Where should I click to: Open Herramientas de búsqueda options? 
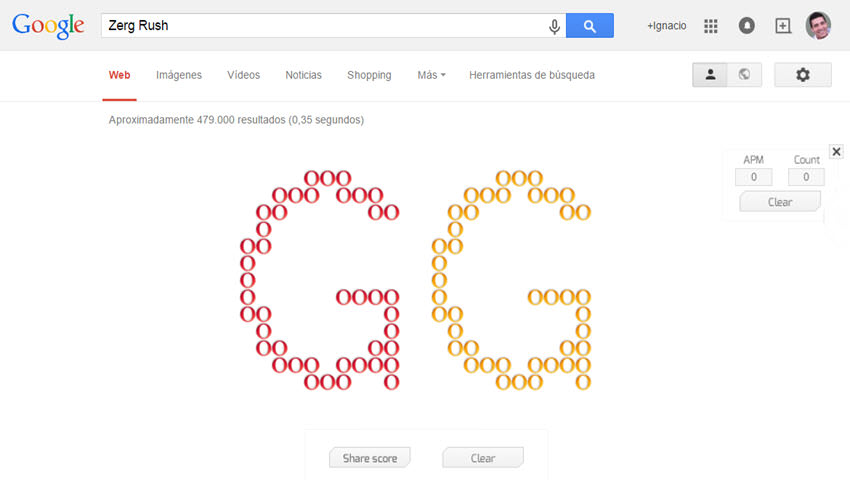532,75
